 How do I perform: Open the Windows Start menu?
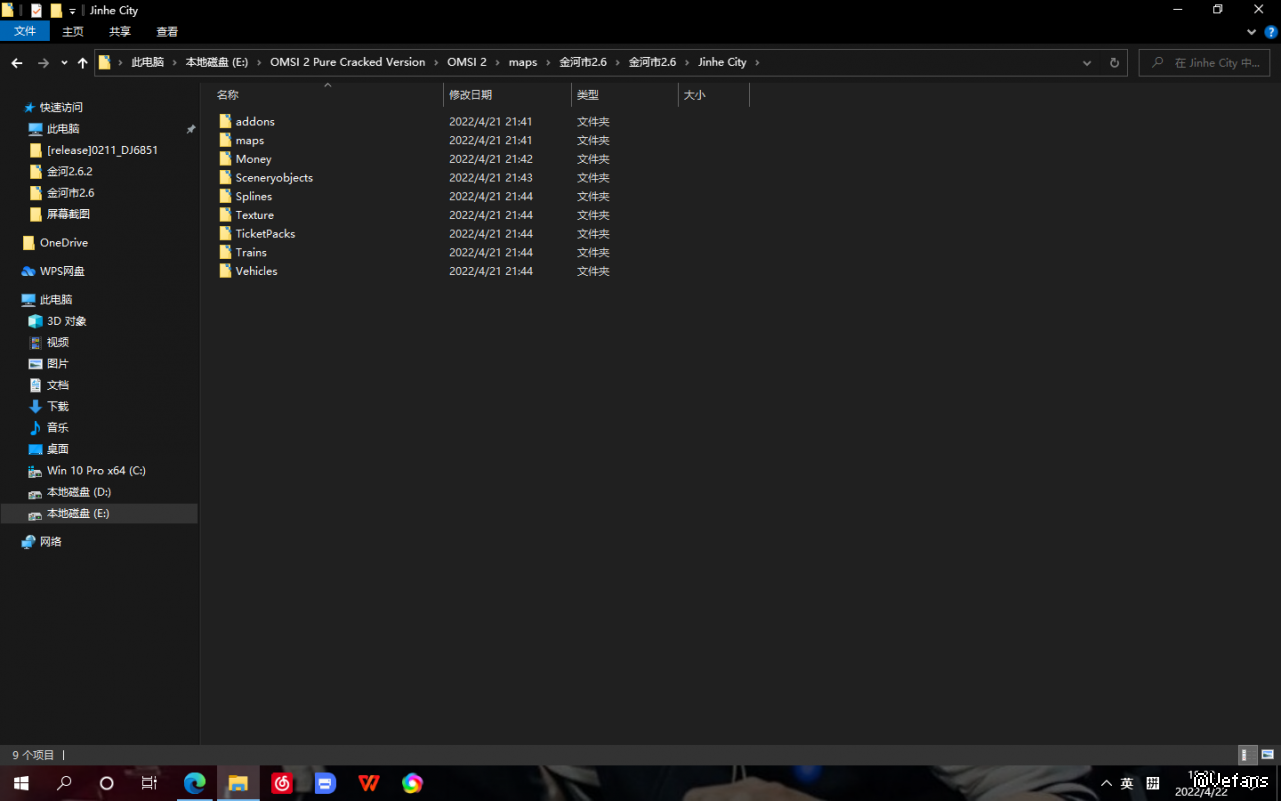(x=21, y=783)
